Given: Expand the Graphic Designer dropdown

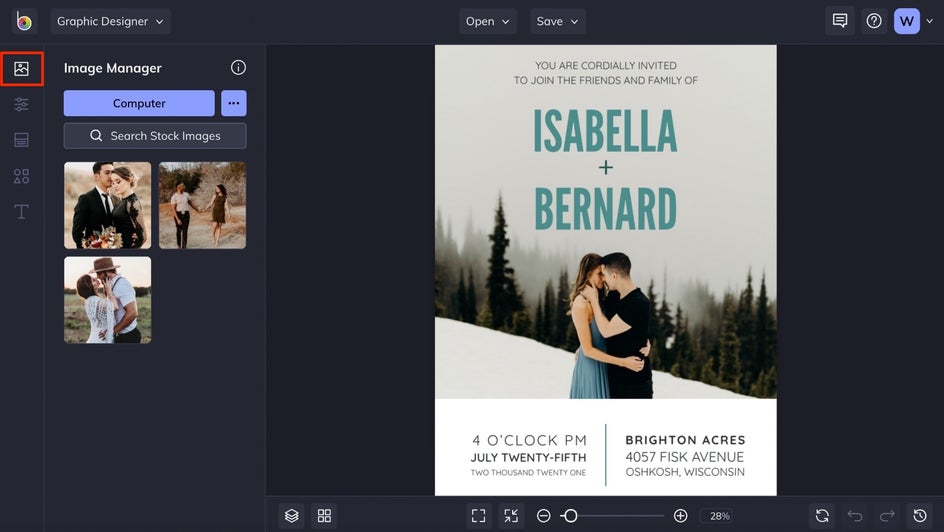Looking at the screenshot, I should point(110,21).
